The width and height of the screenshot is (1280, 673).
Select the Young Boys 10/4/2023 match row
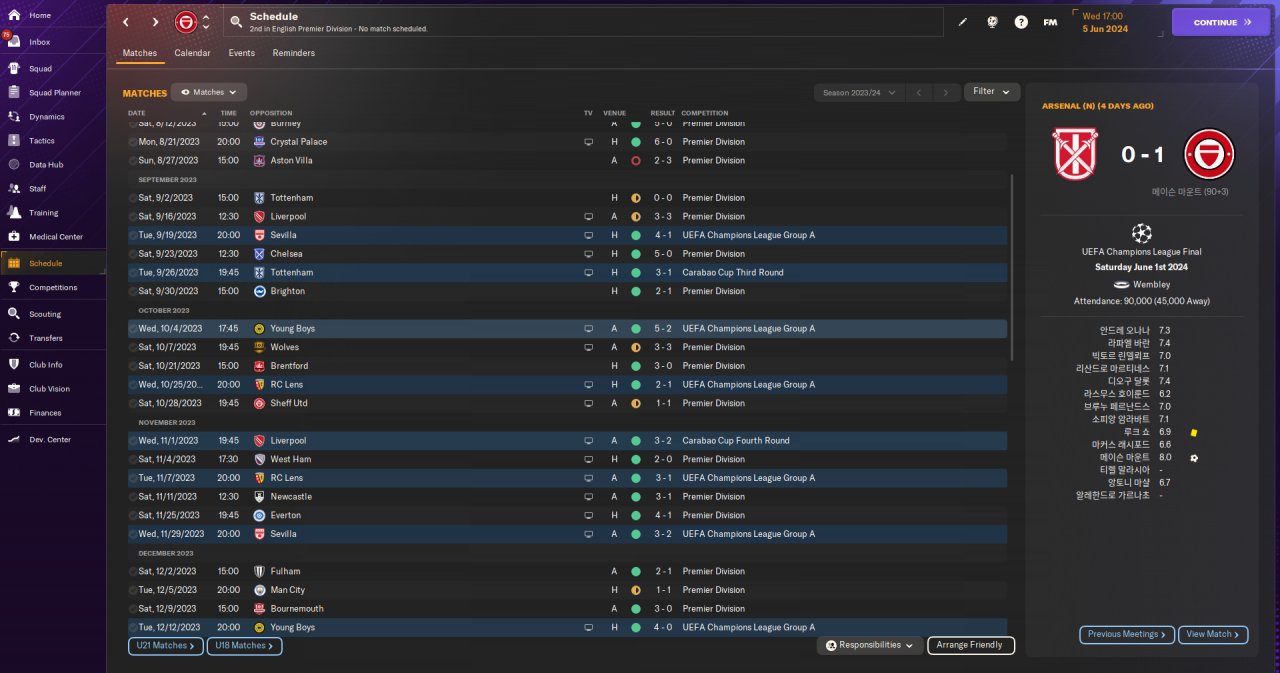[x=567, y=328]
